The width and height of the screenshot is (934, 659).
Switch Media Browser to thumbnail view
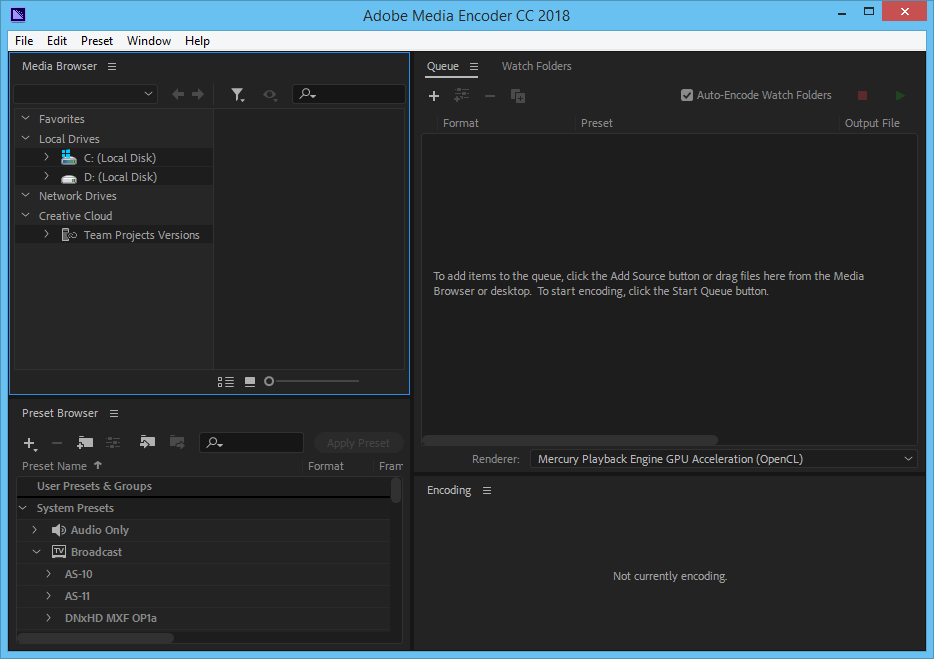pos(250,382)
